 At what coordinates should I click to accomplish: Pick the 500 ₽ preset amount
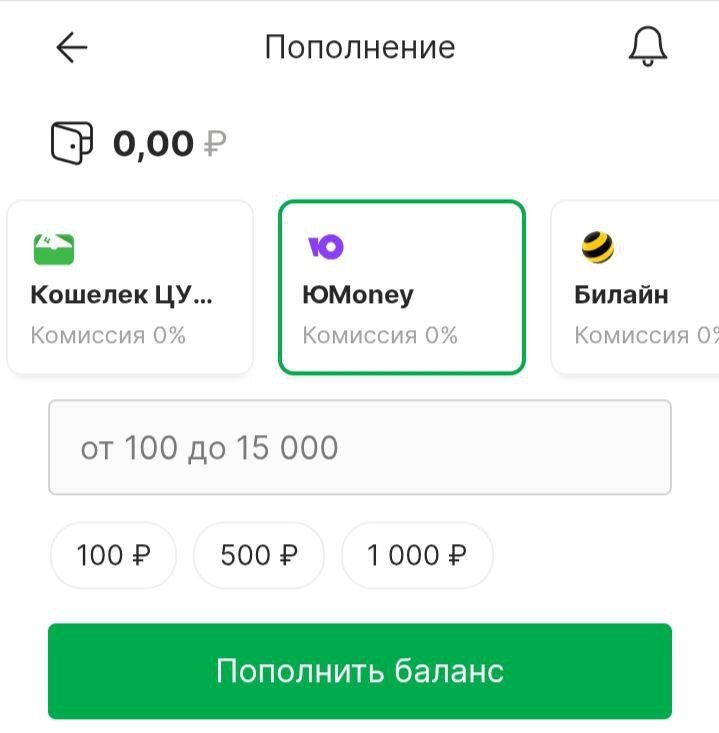[x=259, y=555]
